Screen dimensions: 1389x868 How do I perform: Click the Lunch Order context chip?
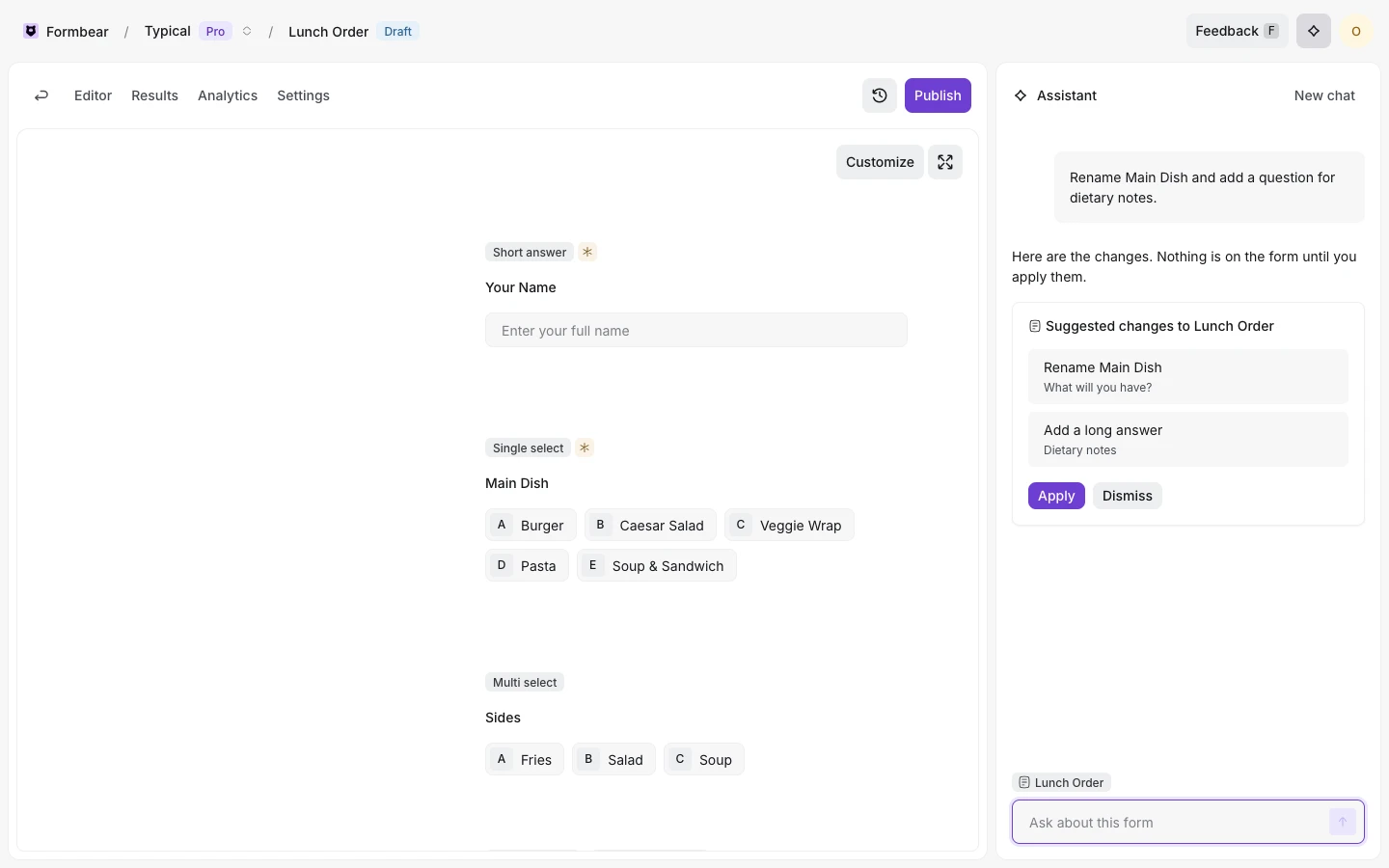1061,782
